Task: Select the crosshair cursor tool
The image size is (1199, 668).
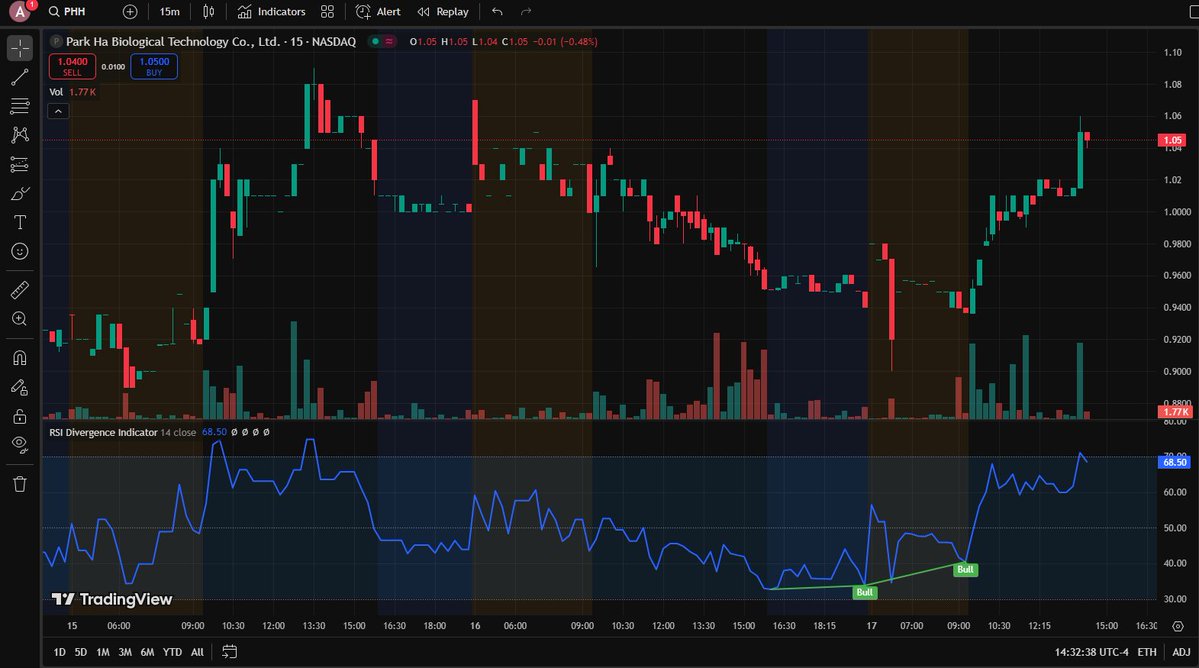Action: (20, 48)
